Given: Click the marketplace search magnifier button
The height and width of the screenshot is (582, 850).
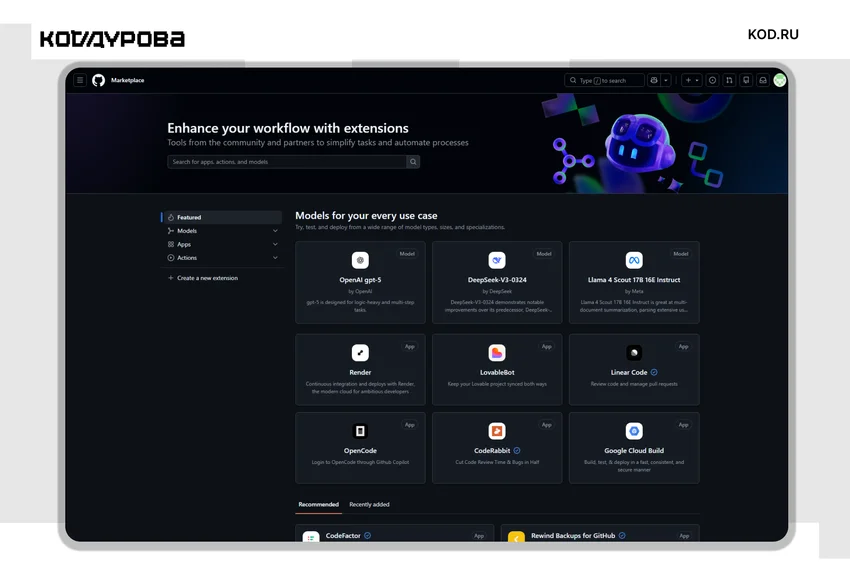Looking at the screenshot, I should (413, 161).
